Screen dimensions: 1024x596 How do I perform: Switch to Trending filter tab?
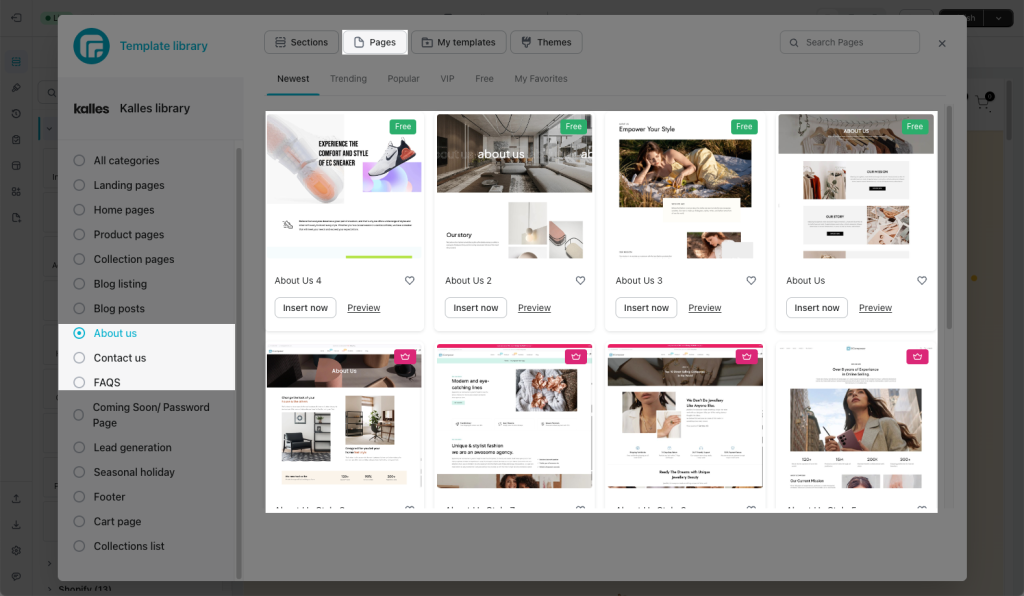click(348, 79)
